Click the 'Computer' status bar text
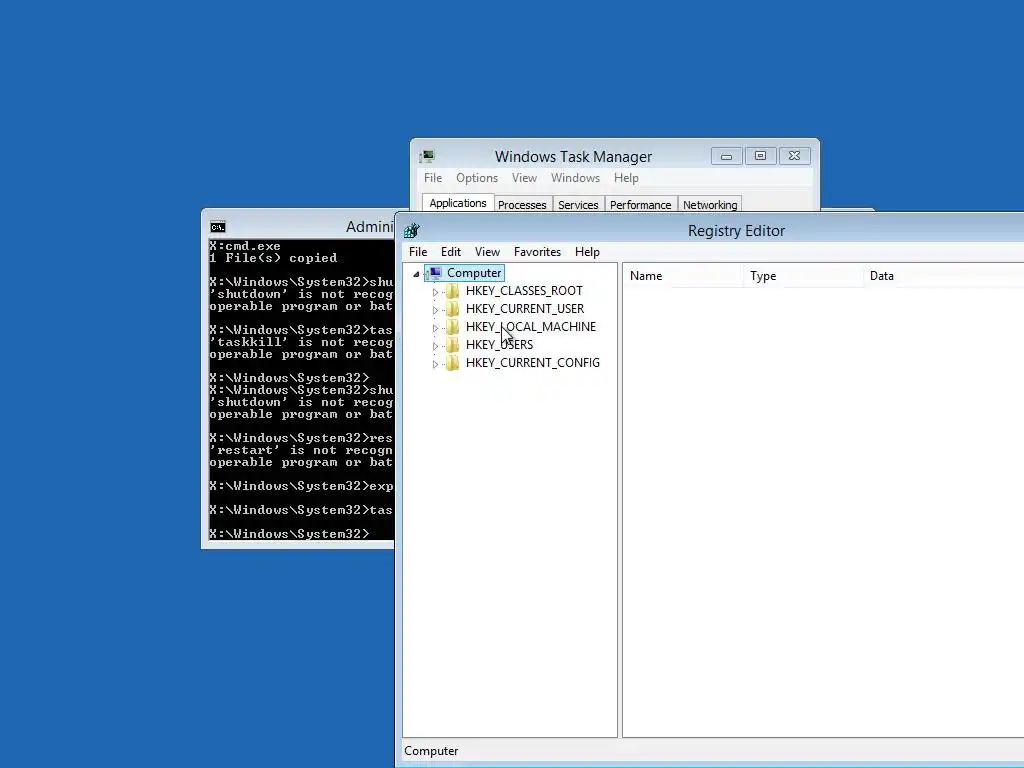The image size is (1024, 768). [x=431, y=751]
